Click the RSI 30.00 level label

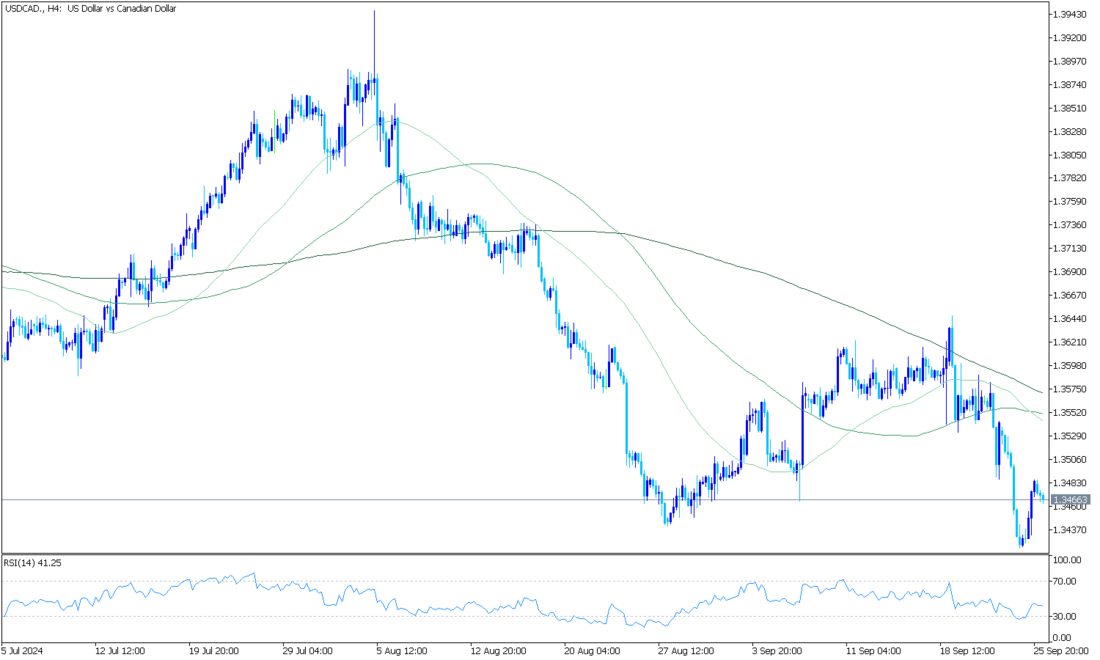(1065, 617)
